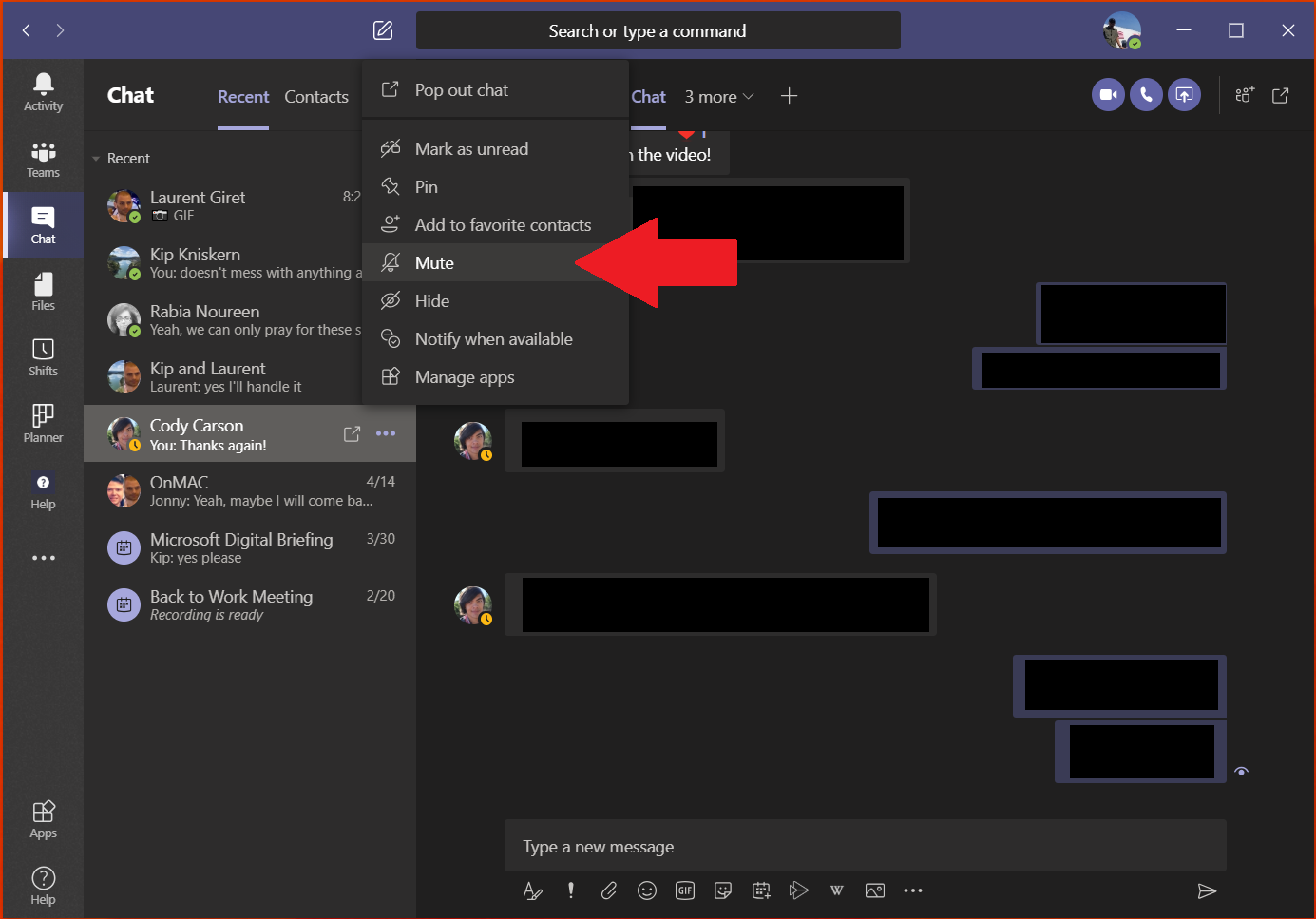1316x919 pixels.
Task: Start a video call
Action: pos(1108,95)
